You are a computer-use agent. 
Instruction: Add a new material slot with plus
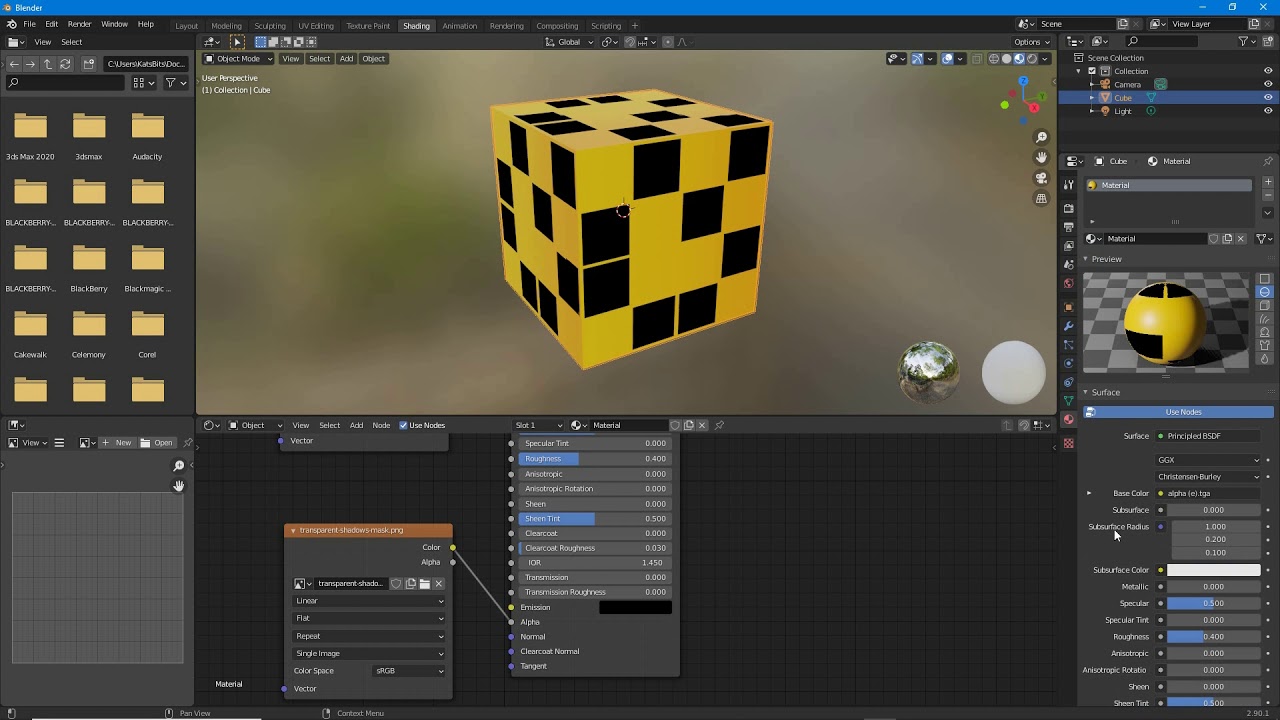1268,182
